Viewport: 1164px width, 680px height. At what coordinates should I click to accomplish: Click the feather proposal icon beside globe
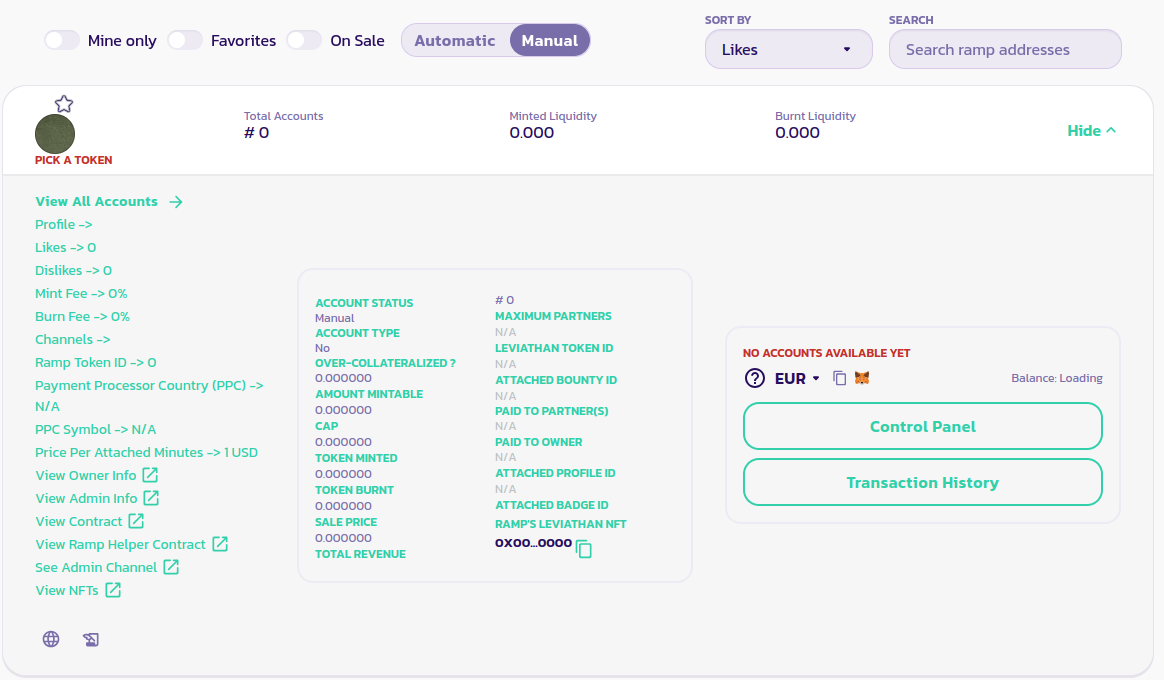91,640
